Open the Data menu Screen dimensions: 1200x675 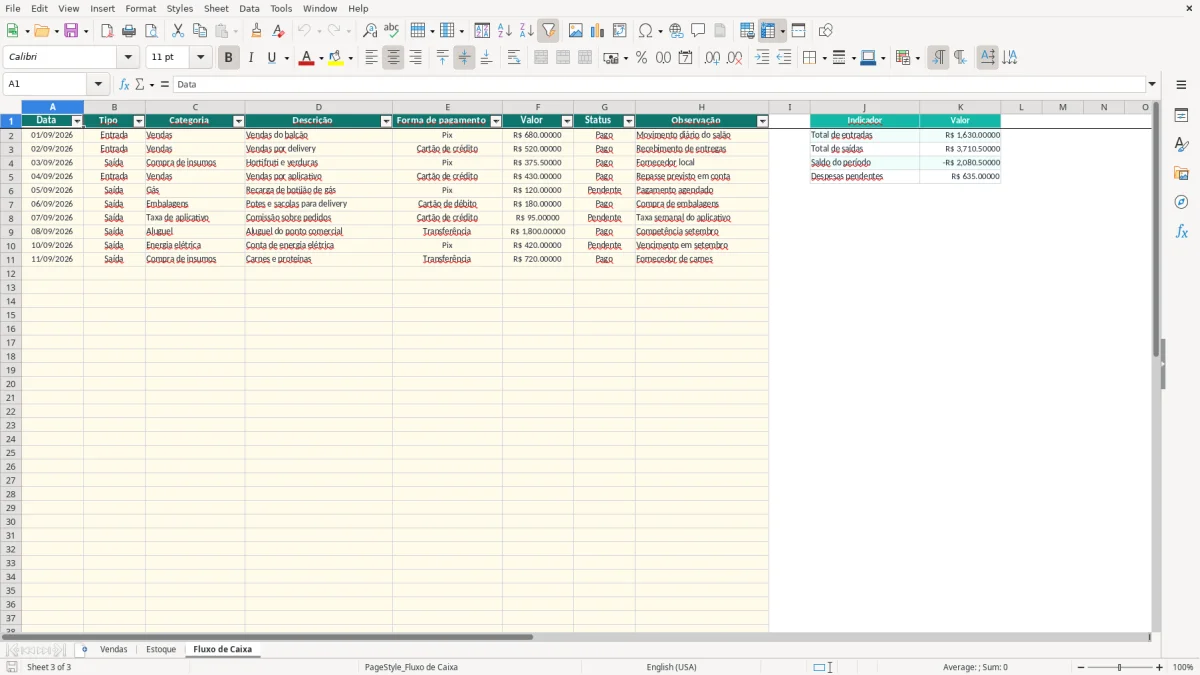[249, 8]
